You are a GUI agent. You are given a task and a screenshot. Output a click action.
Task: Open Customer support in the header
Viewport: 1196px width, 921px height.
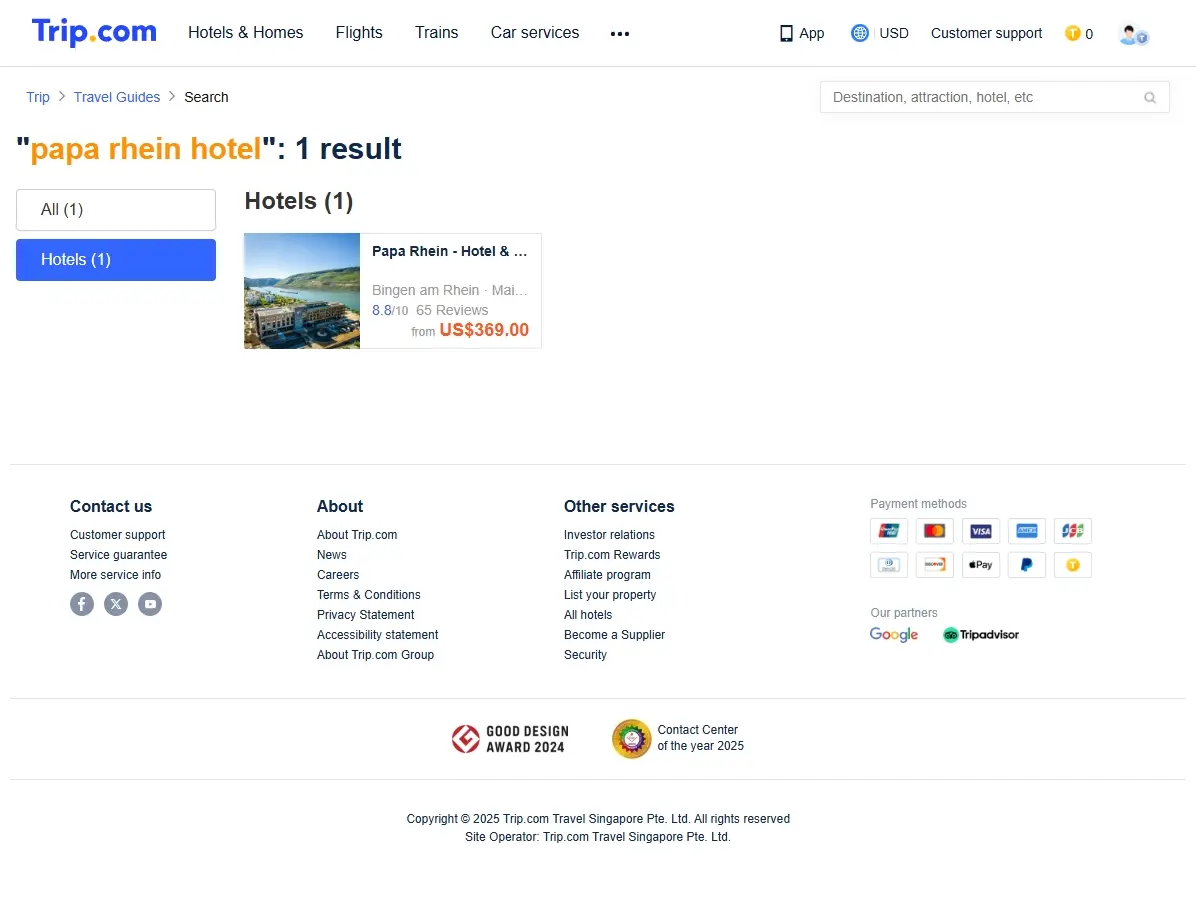pos(986,34)
